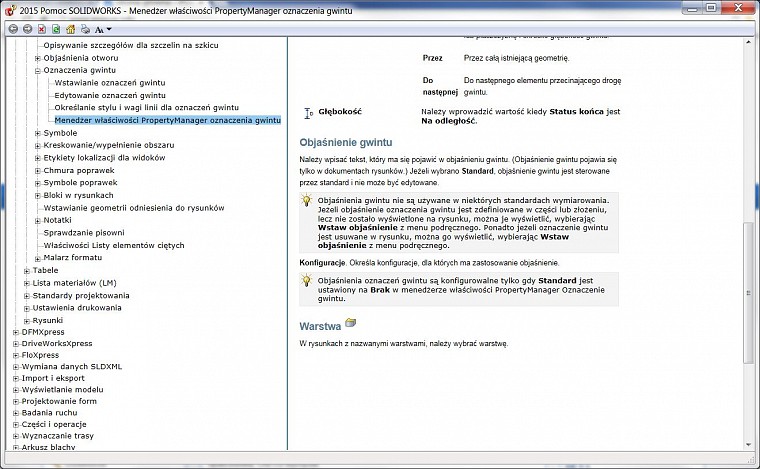Click the Przez option label
This screenshot has width=760, height=469.
(432, 58)
